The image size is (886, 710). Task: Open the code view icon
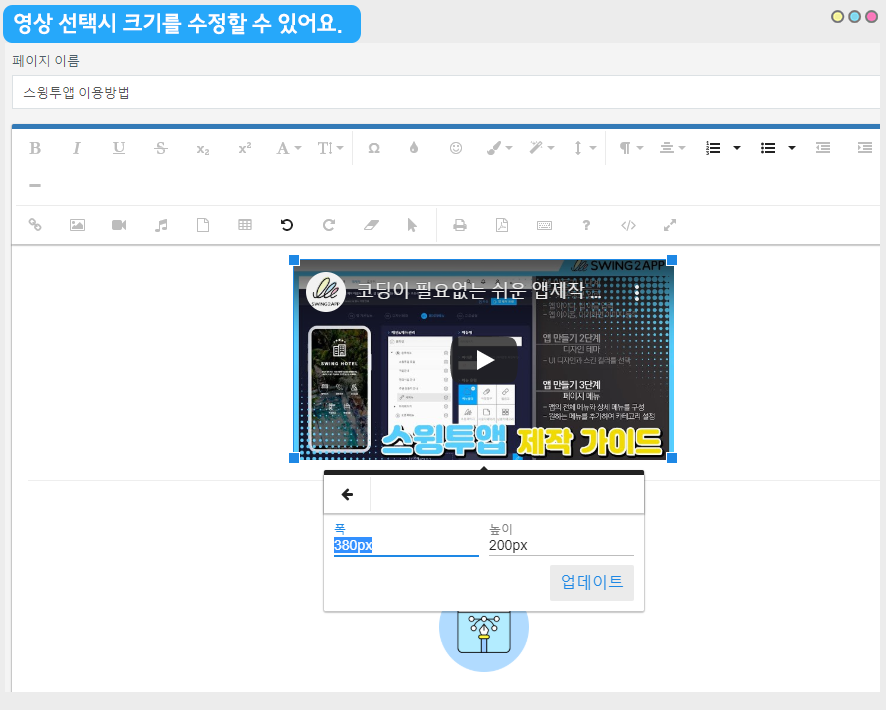(628, 225)
